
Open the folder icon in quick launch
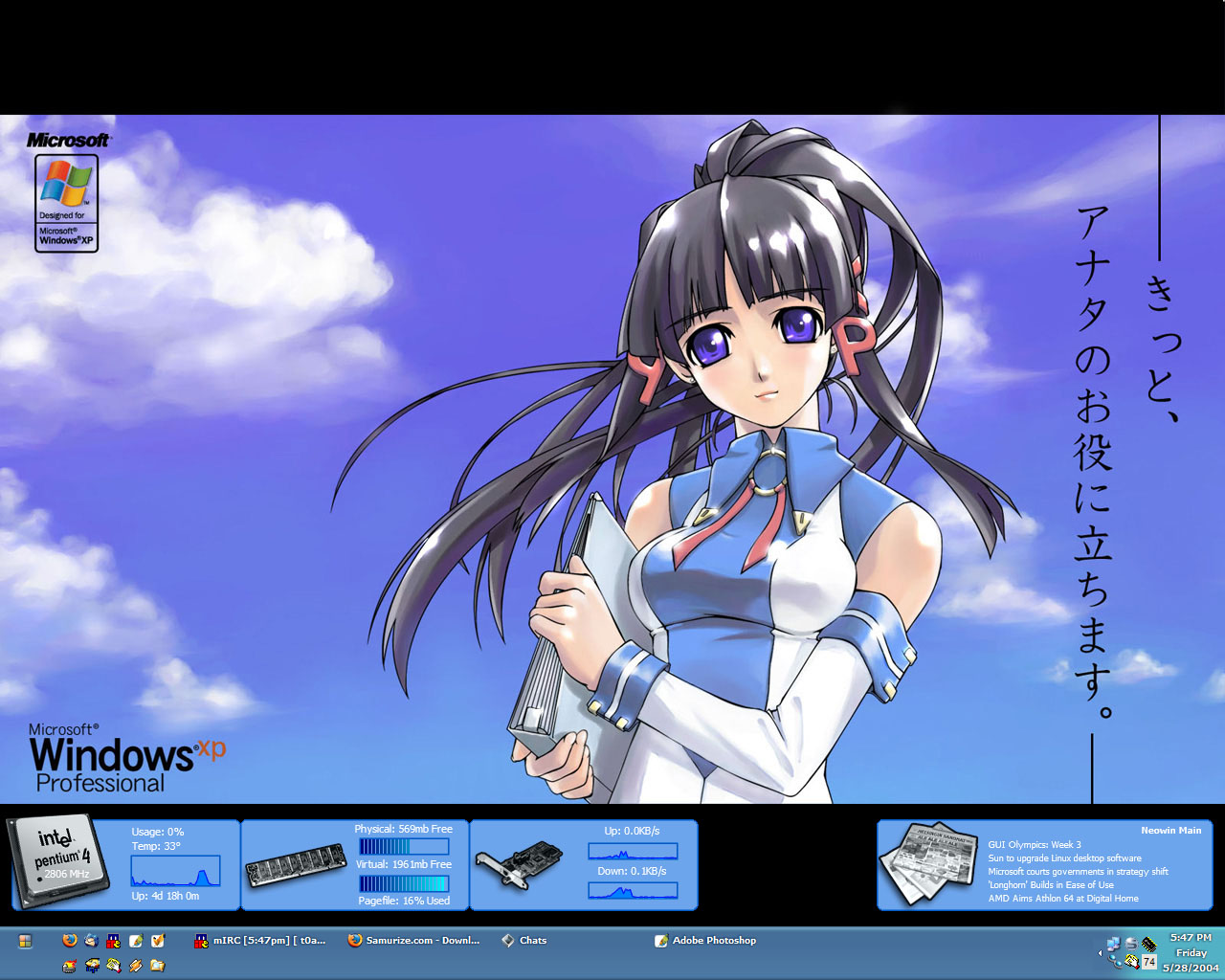coord(157,966)
